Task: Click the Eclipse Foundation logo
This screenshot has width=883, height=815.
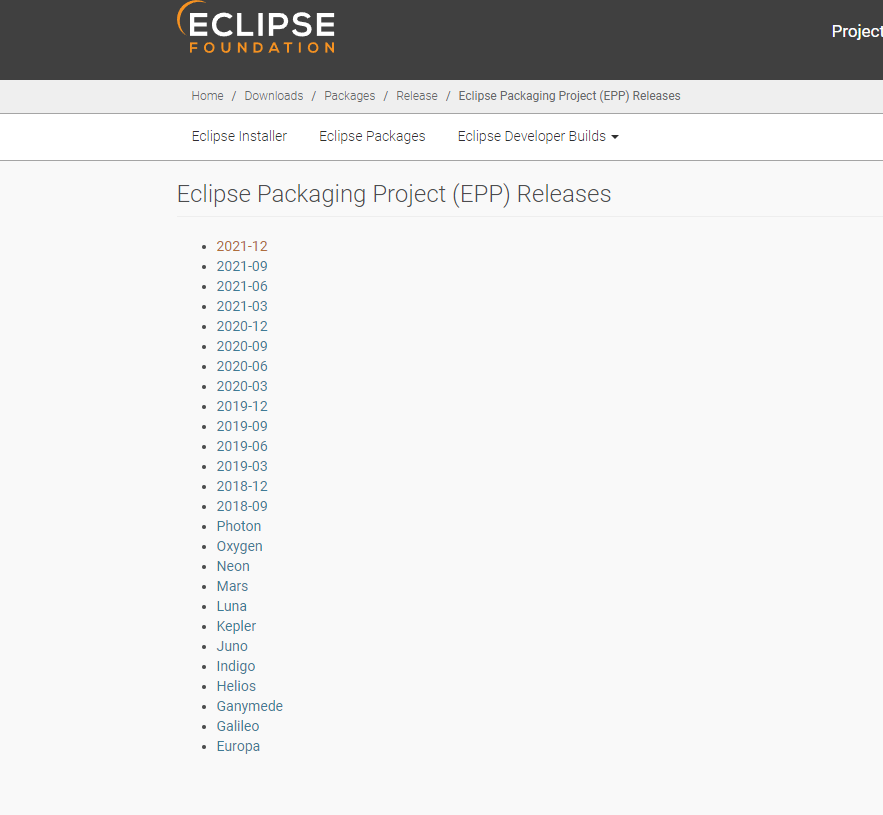Action: coord(256,29)
